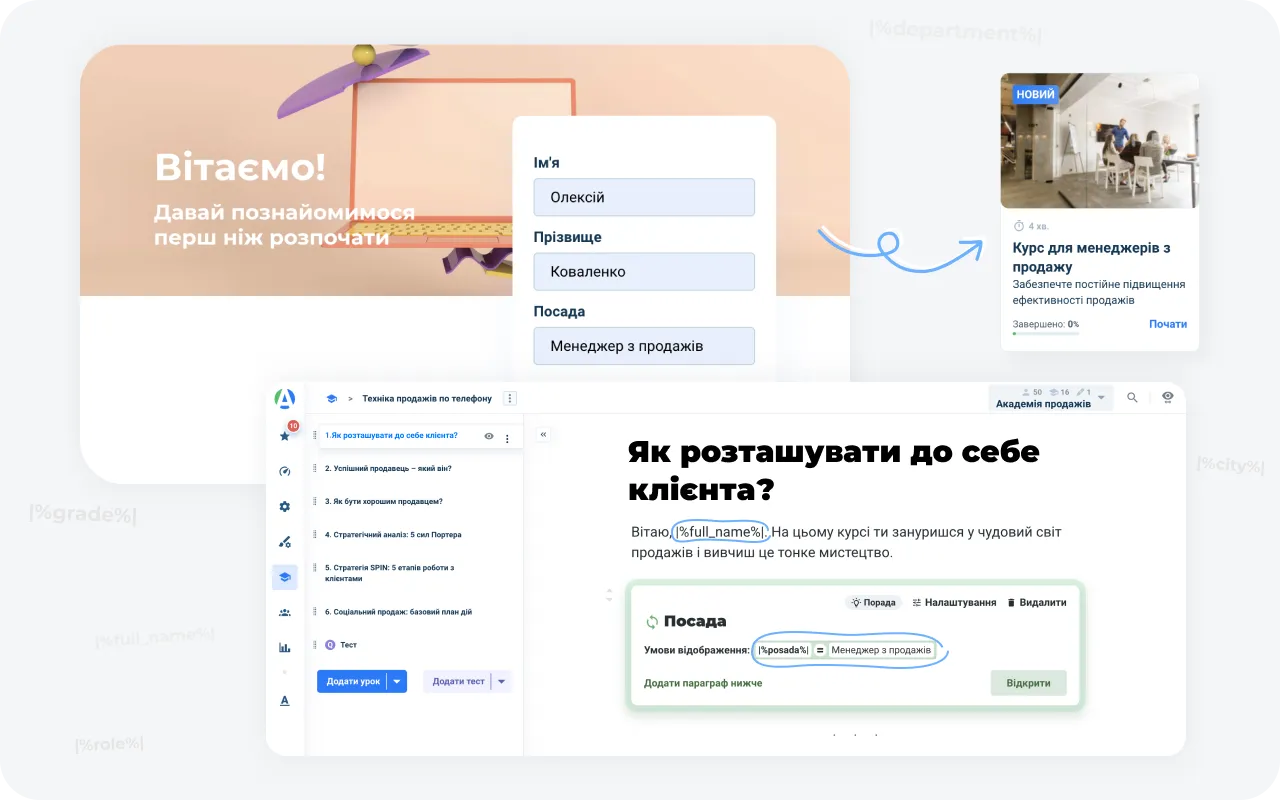This screenshot has height=800, width=1280.
Task: Open the team members icon in sidebar
Action: pos(284,612)
